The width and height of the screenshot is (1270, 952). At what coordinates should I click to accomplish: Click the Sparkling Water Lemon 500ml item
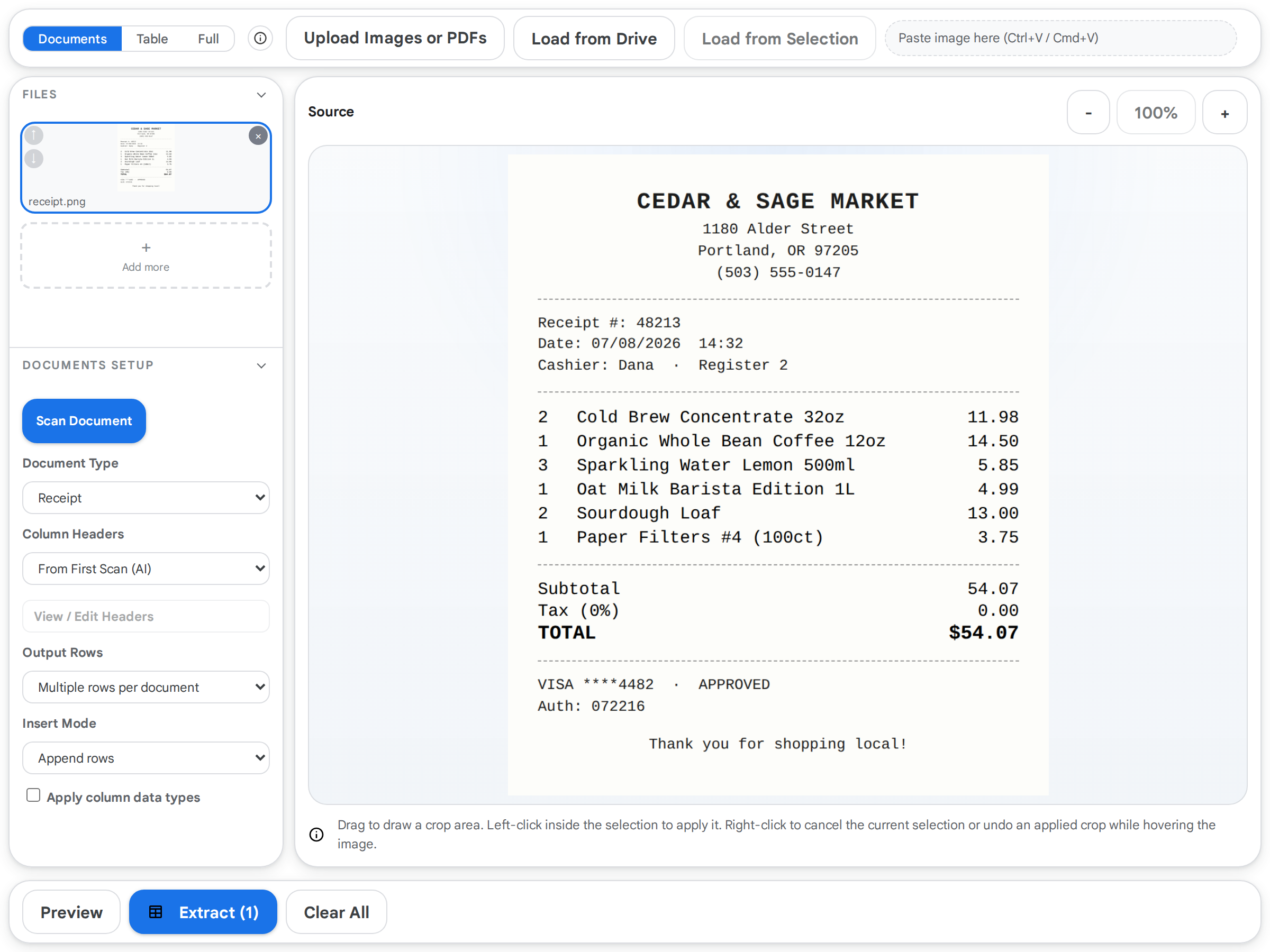715,465
